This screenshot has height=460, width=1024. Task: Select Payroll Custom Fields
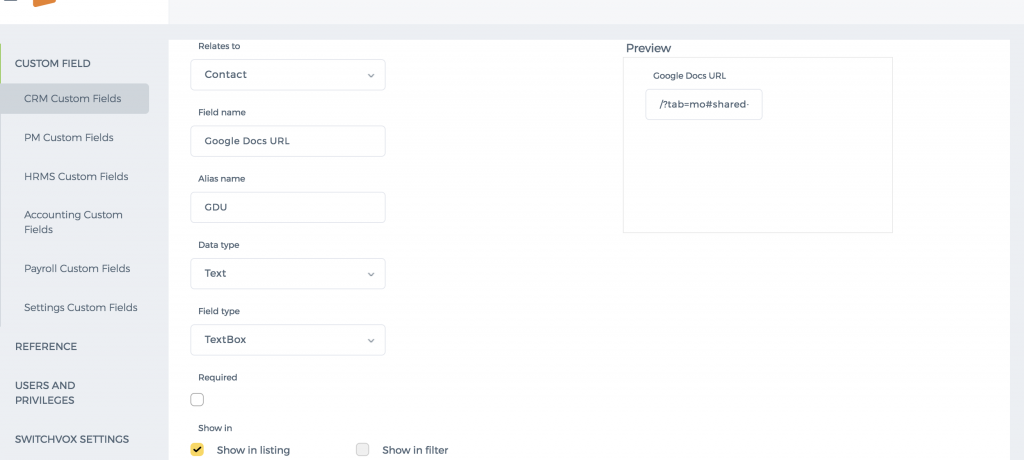click(77, 269)
